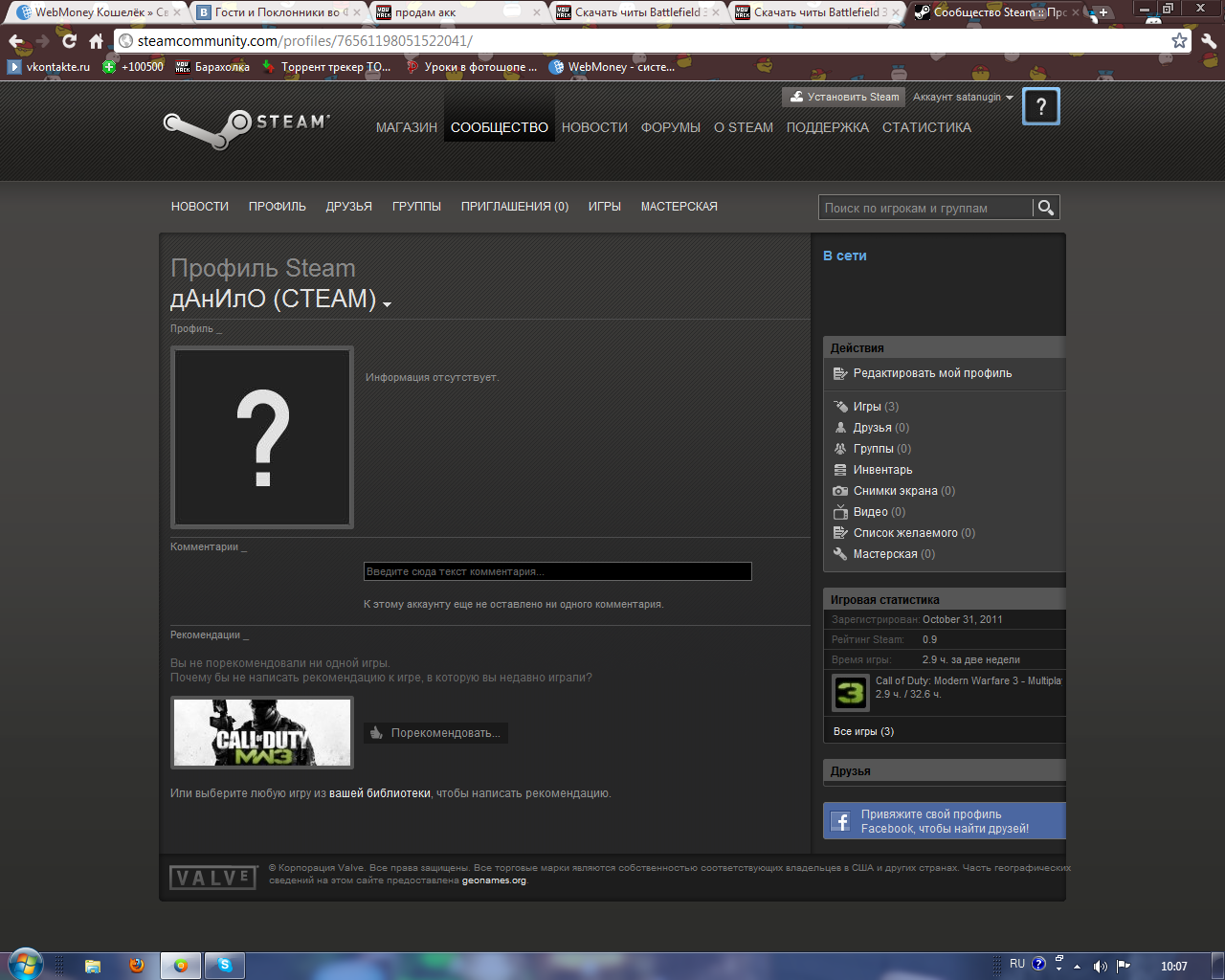
Task: Select ДРУЗЬЯ in the community submenu
Action: 349,207
